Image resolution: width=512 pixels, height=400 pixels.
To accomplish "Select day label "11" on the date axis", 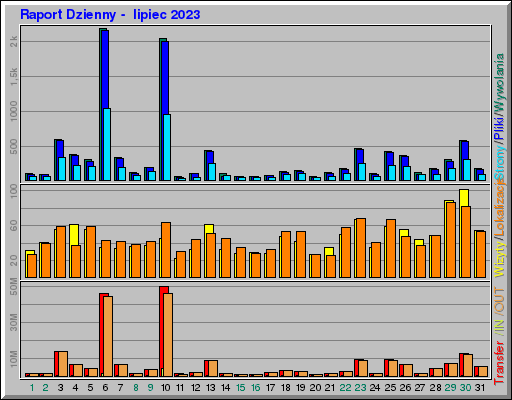I will (x=180, y=388).
